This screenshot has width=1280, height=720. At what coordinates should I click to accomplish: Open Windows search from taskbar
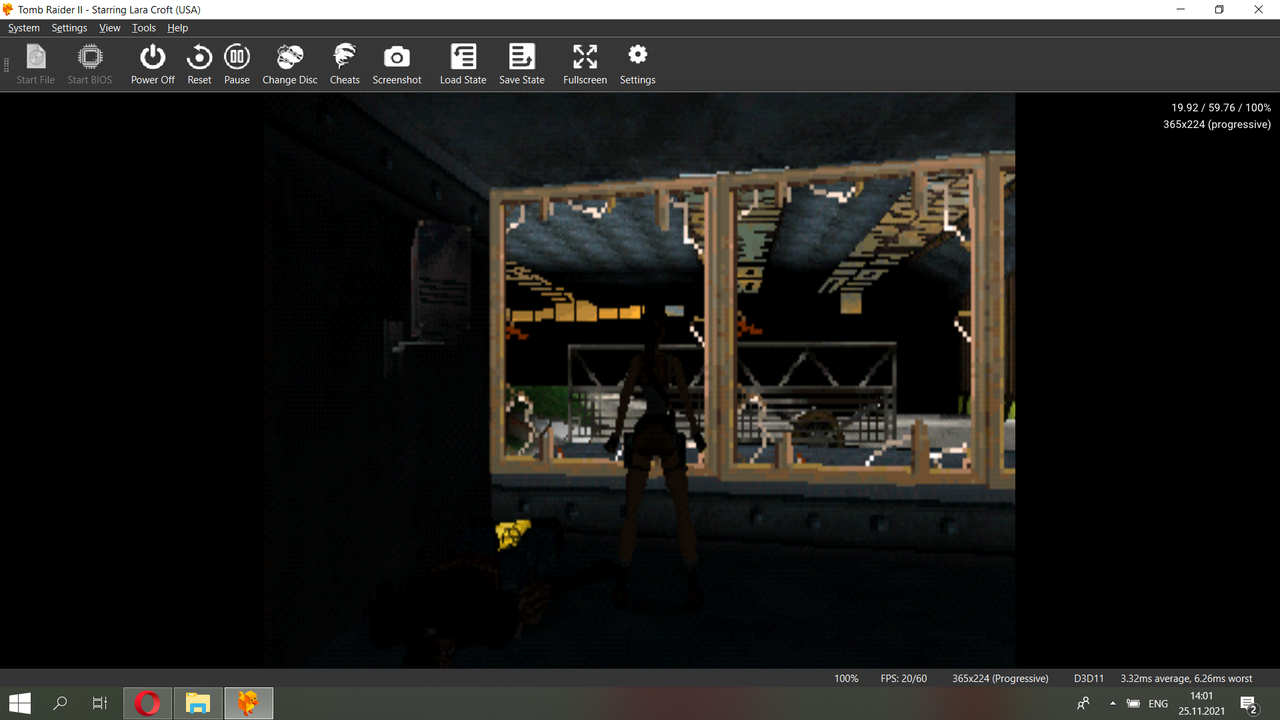pos(60,704)
